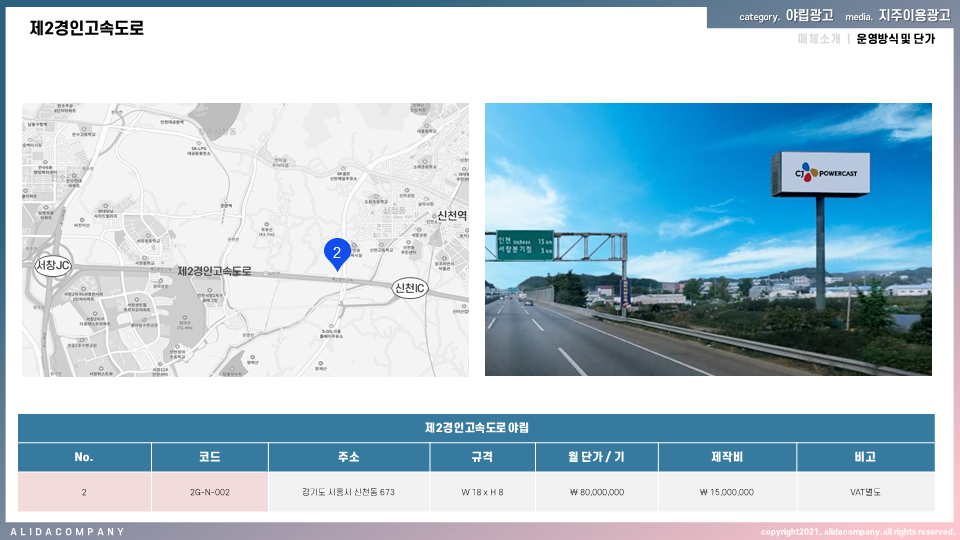Select the 신천IC oval label on the map

tap(410, 288)
